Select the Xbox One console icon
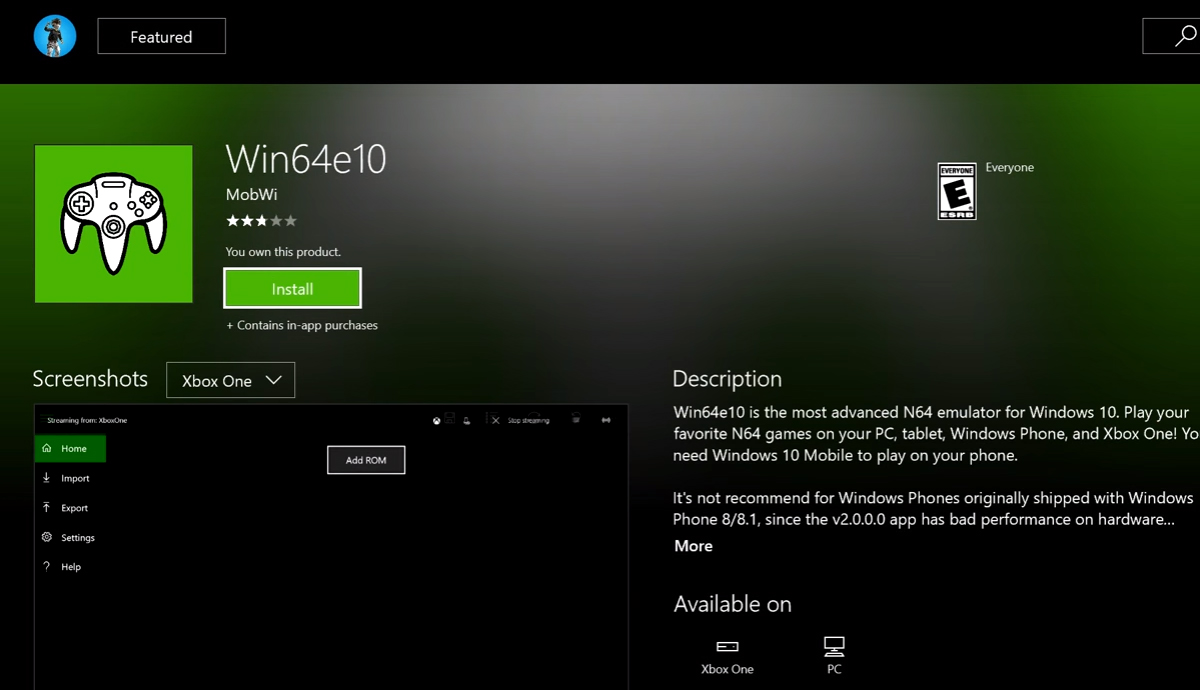Image resolution: width=1200 pixels, height=690 pixels. click(x=728, y=647)
